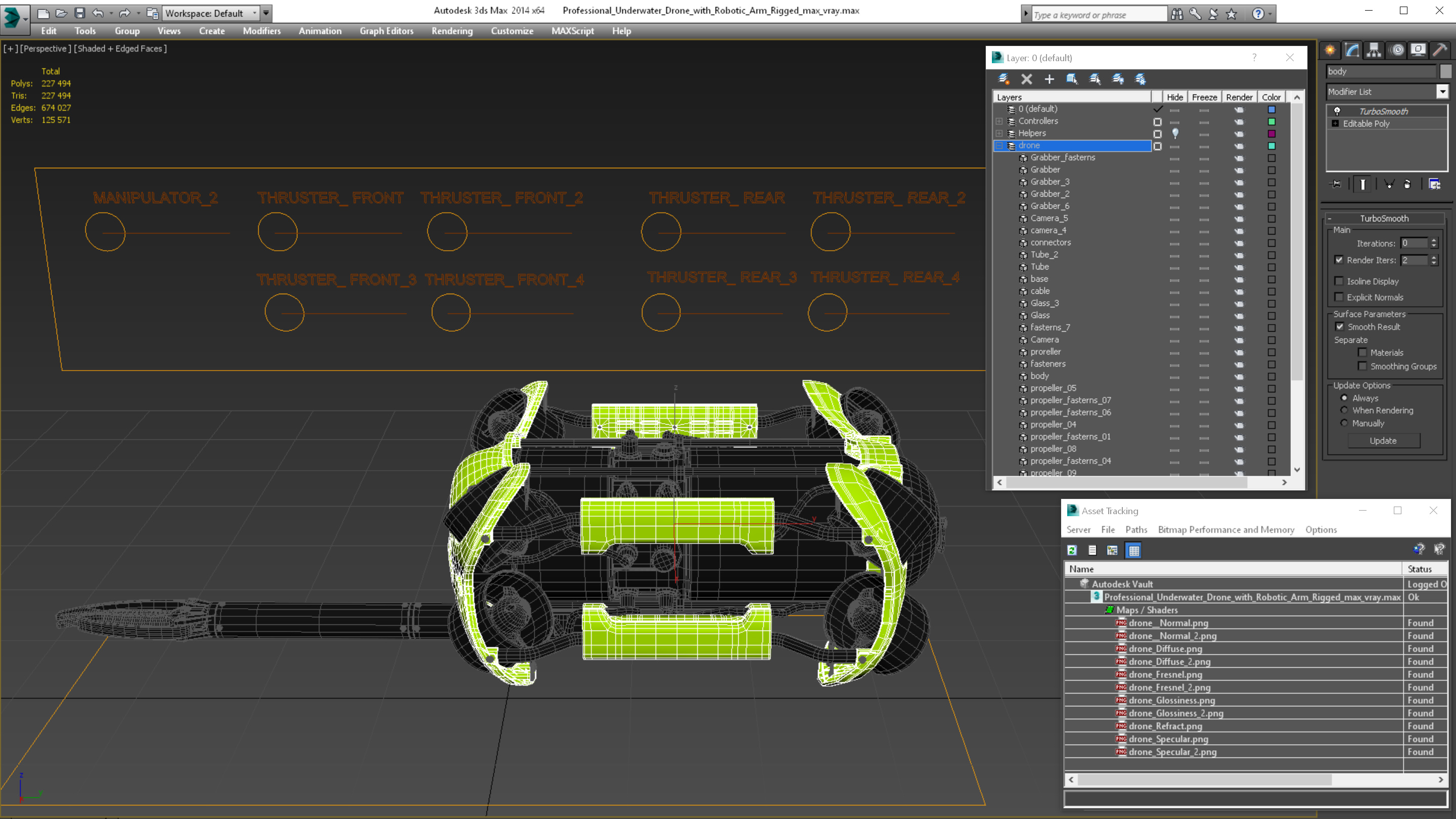The width and height of the screenshot is (1456, 819).
Task: Click Hide/Unhide All Layers icon
Action: tap(1117, 79)
